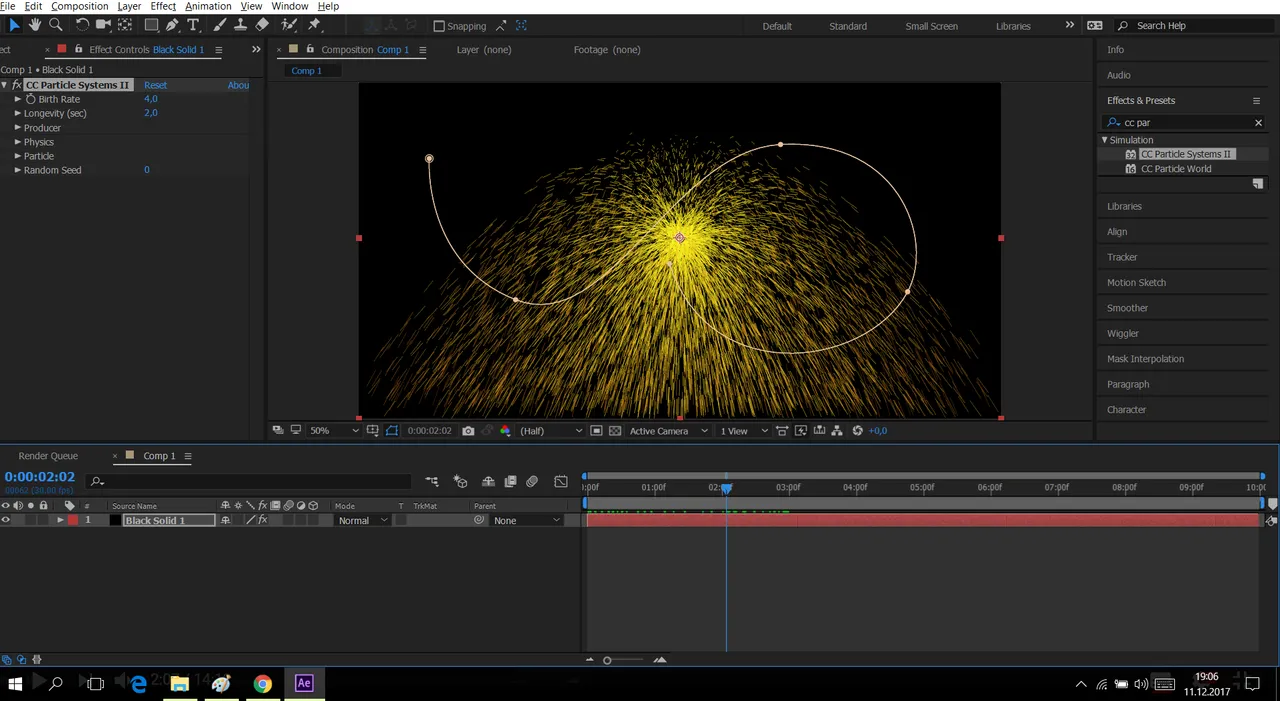
Task: Open the timeline composition mini-flowchart
Action: pos(432,482)
